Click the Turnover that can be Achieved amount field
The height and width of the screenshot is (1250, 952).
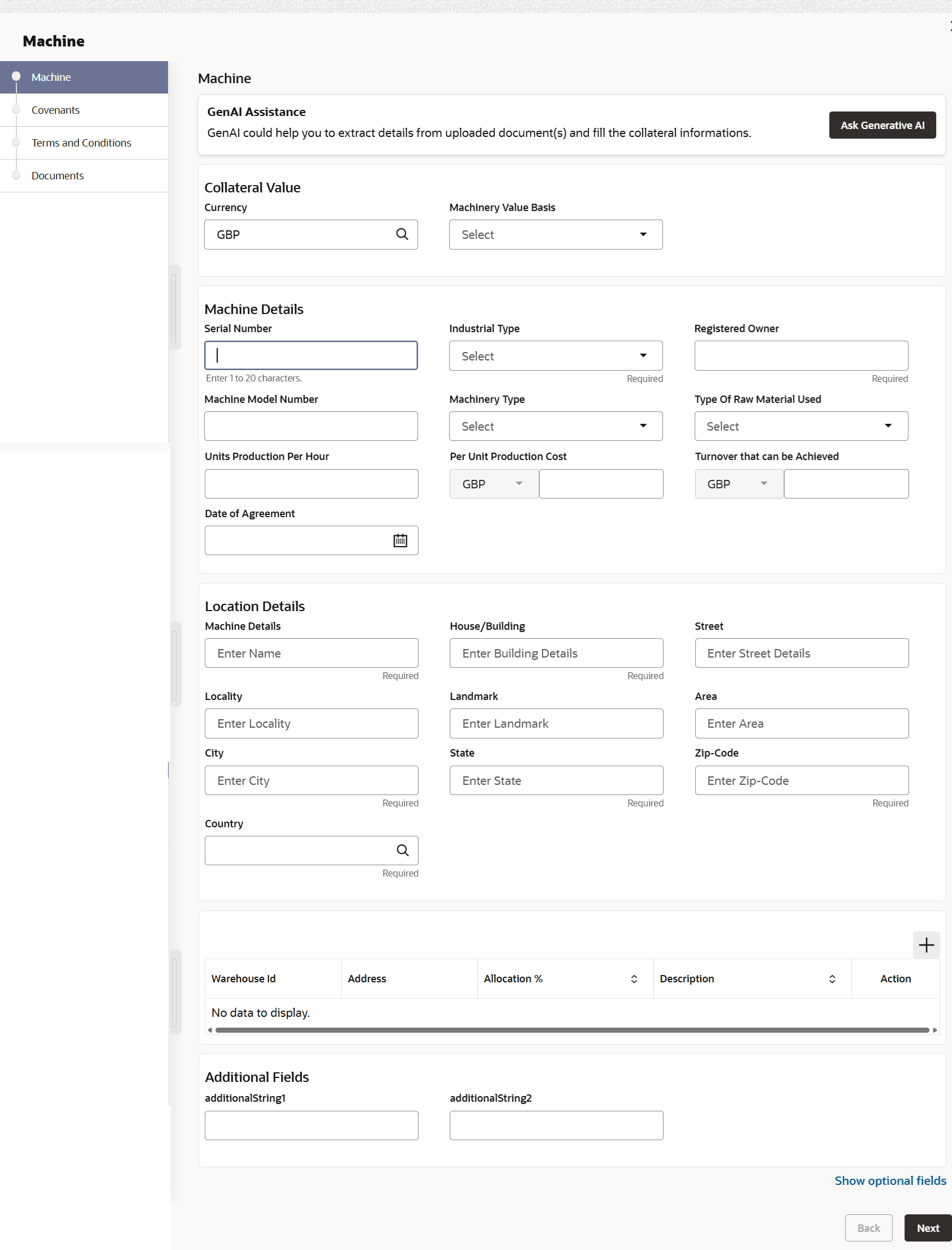tap(846, 484)
